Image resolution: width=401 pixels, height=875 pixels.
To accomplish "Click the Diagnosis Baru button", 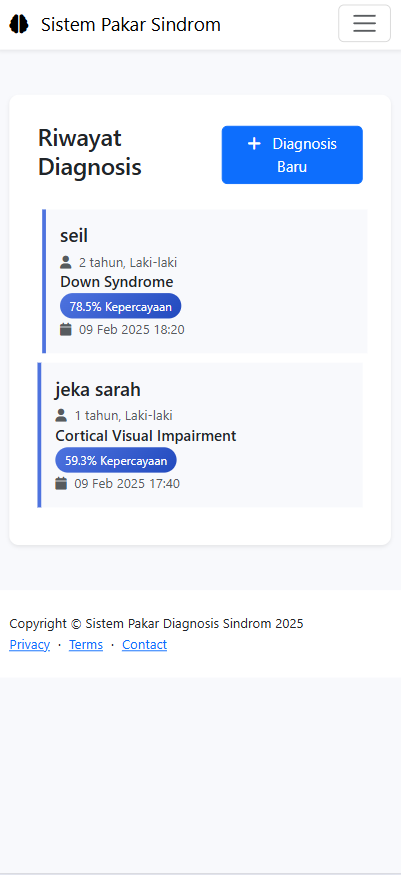I will pos(292,155).
